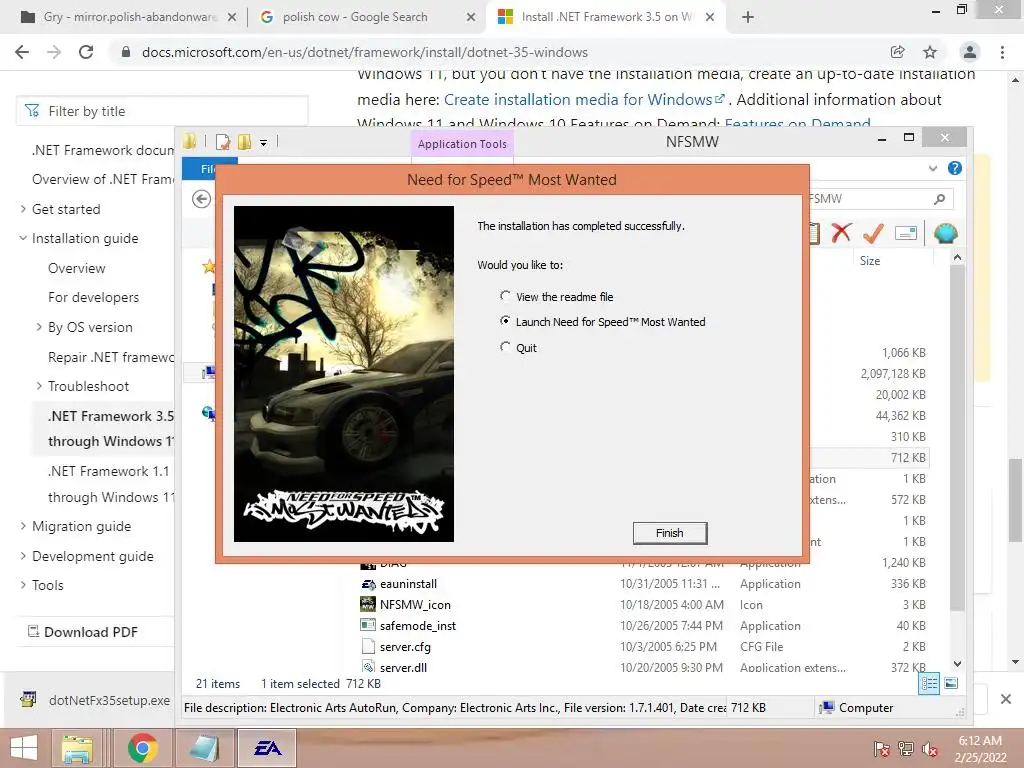This screenshot has height=768, width=1024.
Task: Select the safemode_inst file
Action: pyautogui.click(x=417, y=626)
